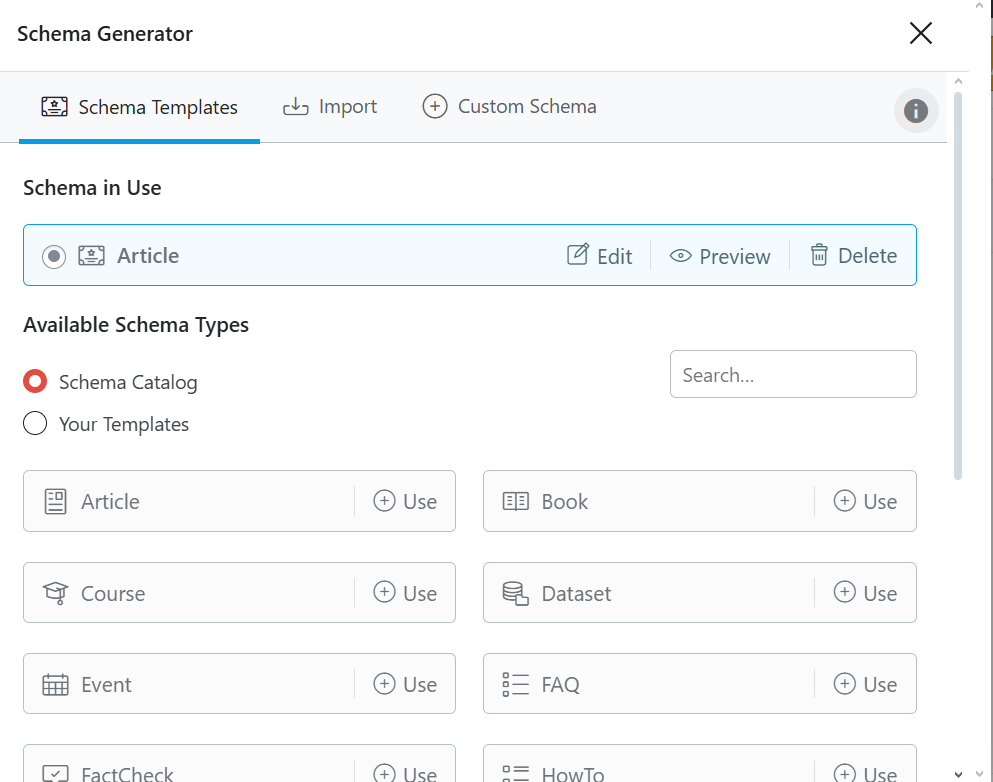
Task: Select the Schema Catalog radio button
Action: (x=35, y=382)
